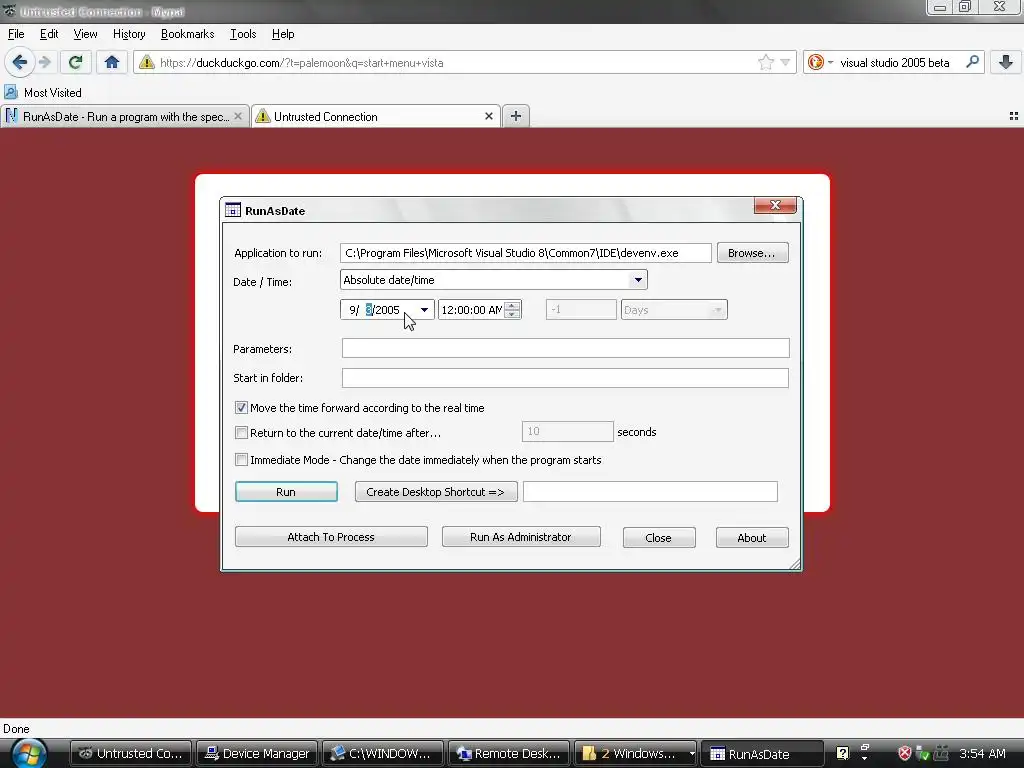Open the History menu
Image resolution: width=1024 pixels, height=768 pixels.
129,34
